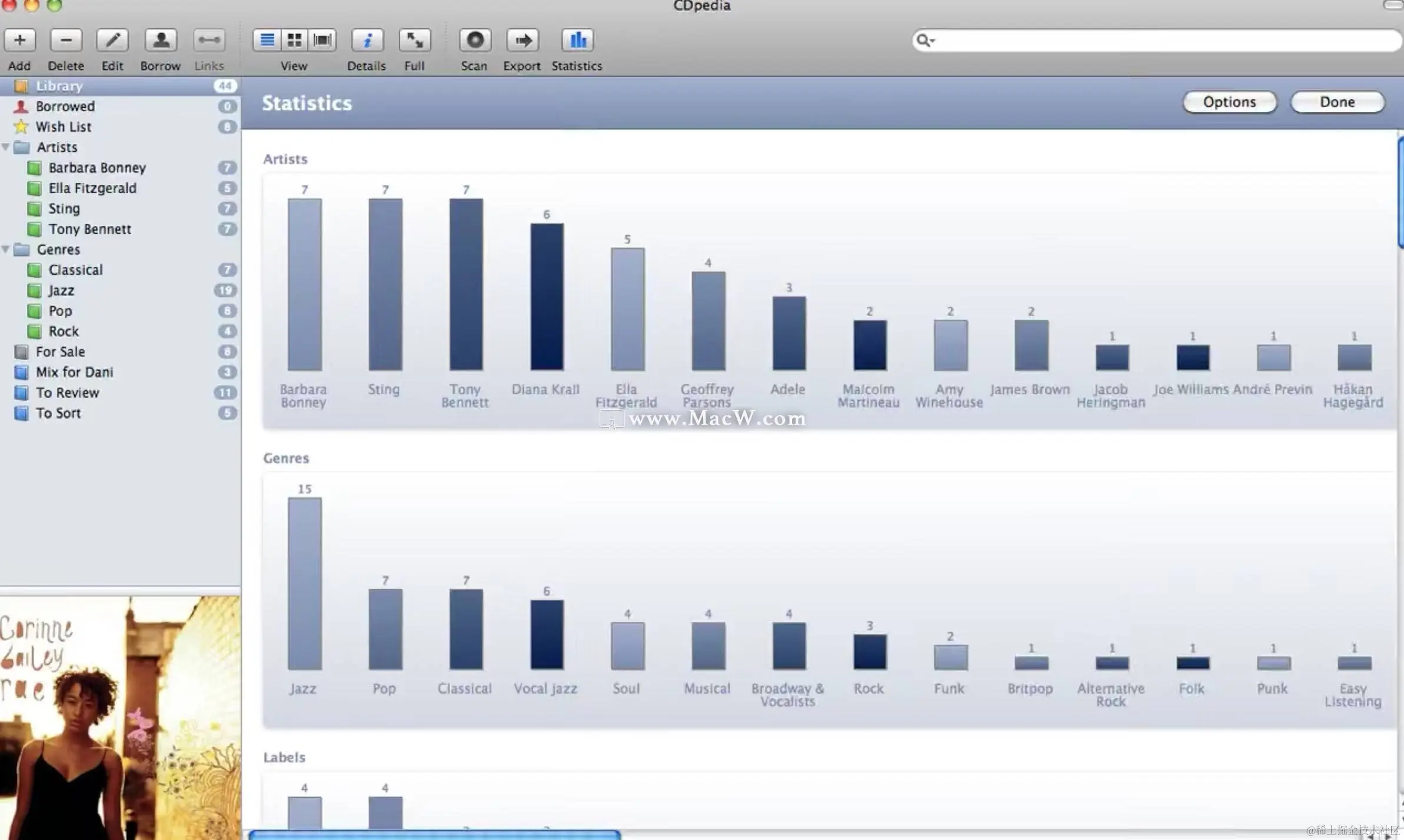The height and width of the screenshot is (840, 1404).
Task: Click the Jazz bar in Genres chart
Action: (305, 584)
